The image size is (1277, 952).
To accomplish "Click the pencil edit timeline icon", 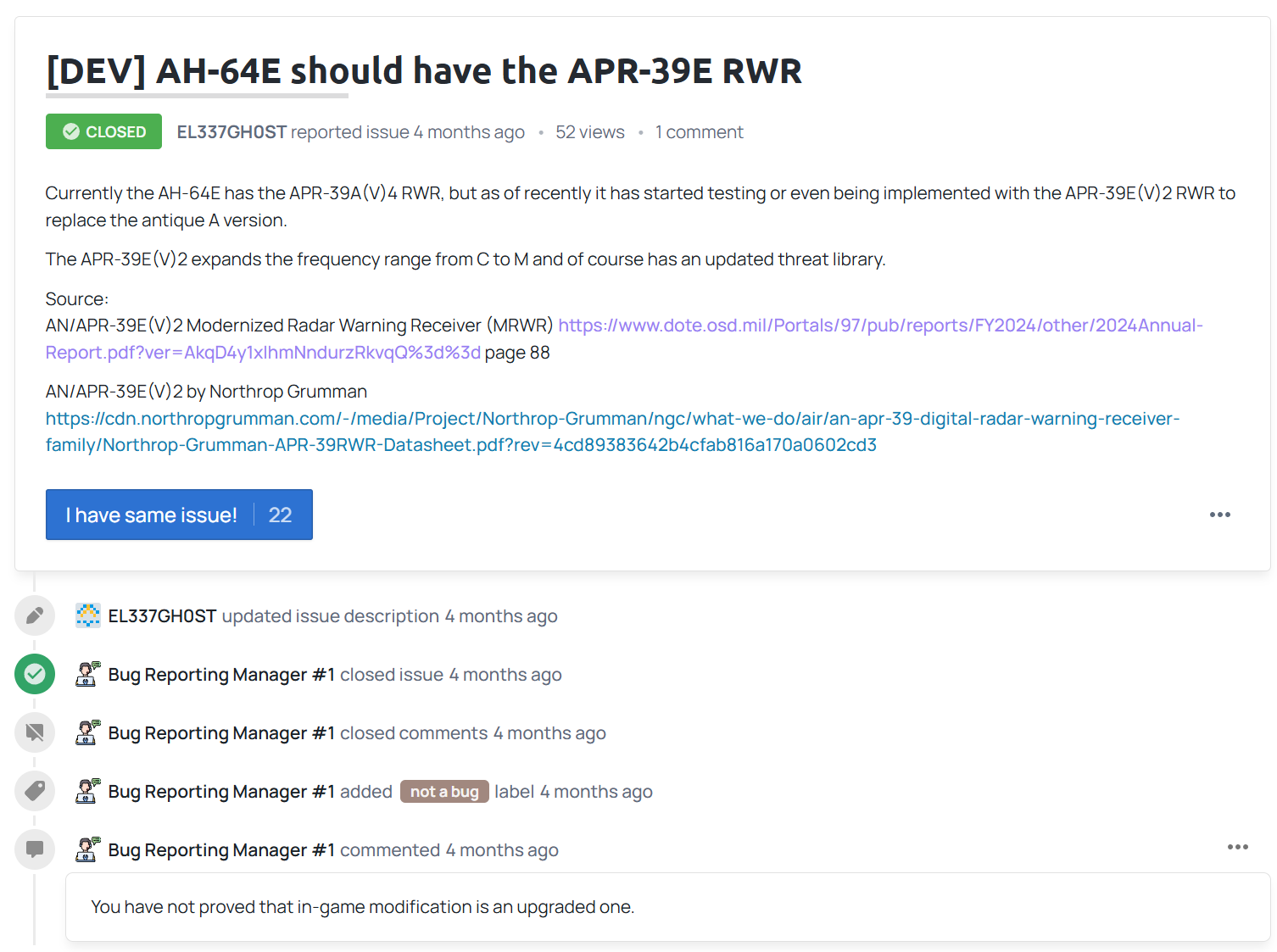I will point(35,615).
